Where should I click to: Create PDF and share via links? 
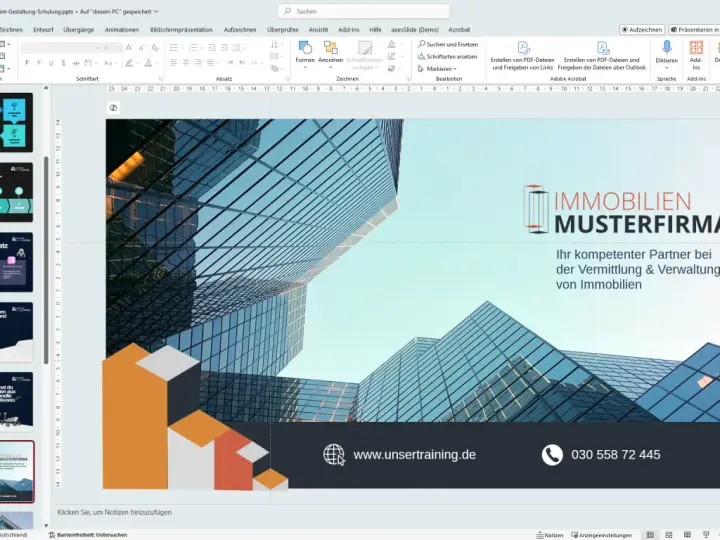click(x=523, y=55)
